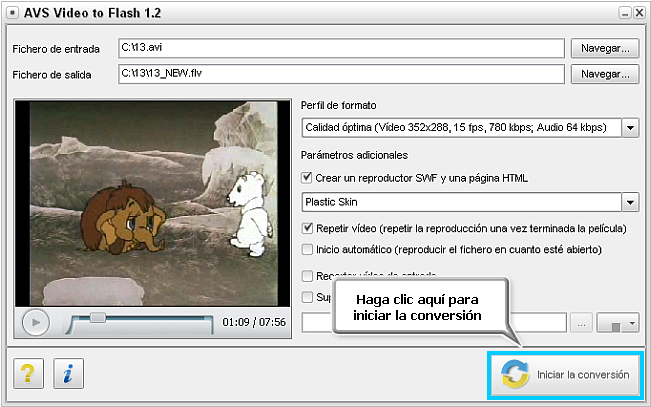Viewport: 651px width, 407px height.
Task: Expand the Perfil de formato dropdown arrow
Action: point(630,127)
